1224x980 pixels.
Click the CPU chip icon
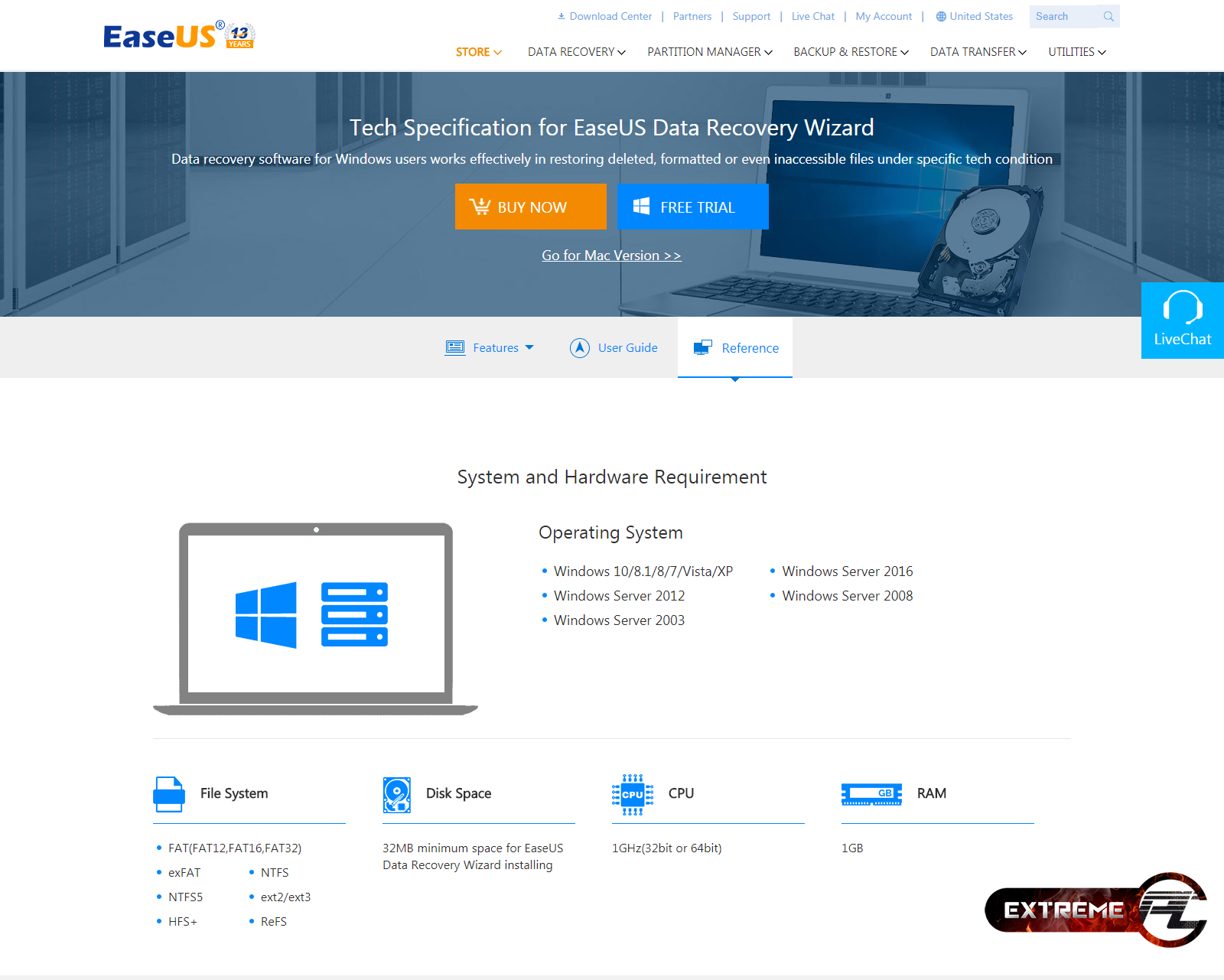(633, 795)
